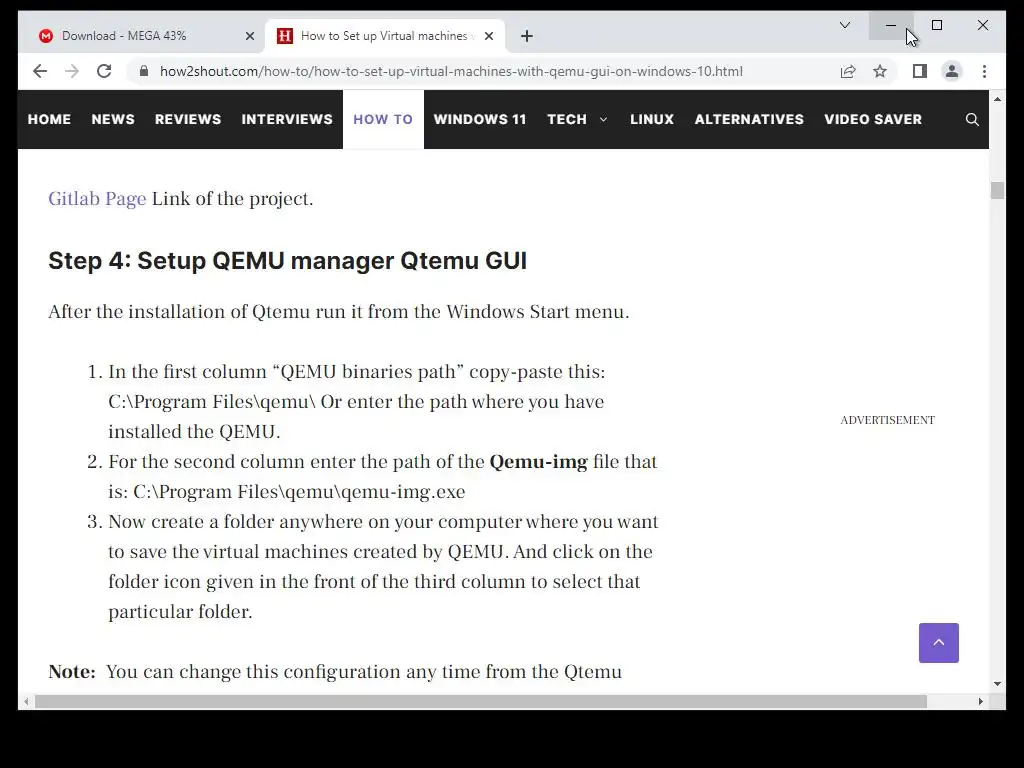The image size is (1024, 768).
Task: Open the LINUX menu item
Action: (x=652, y=120)
